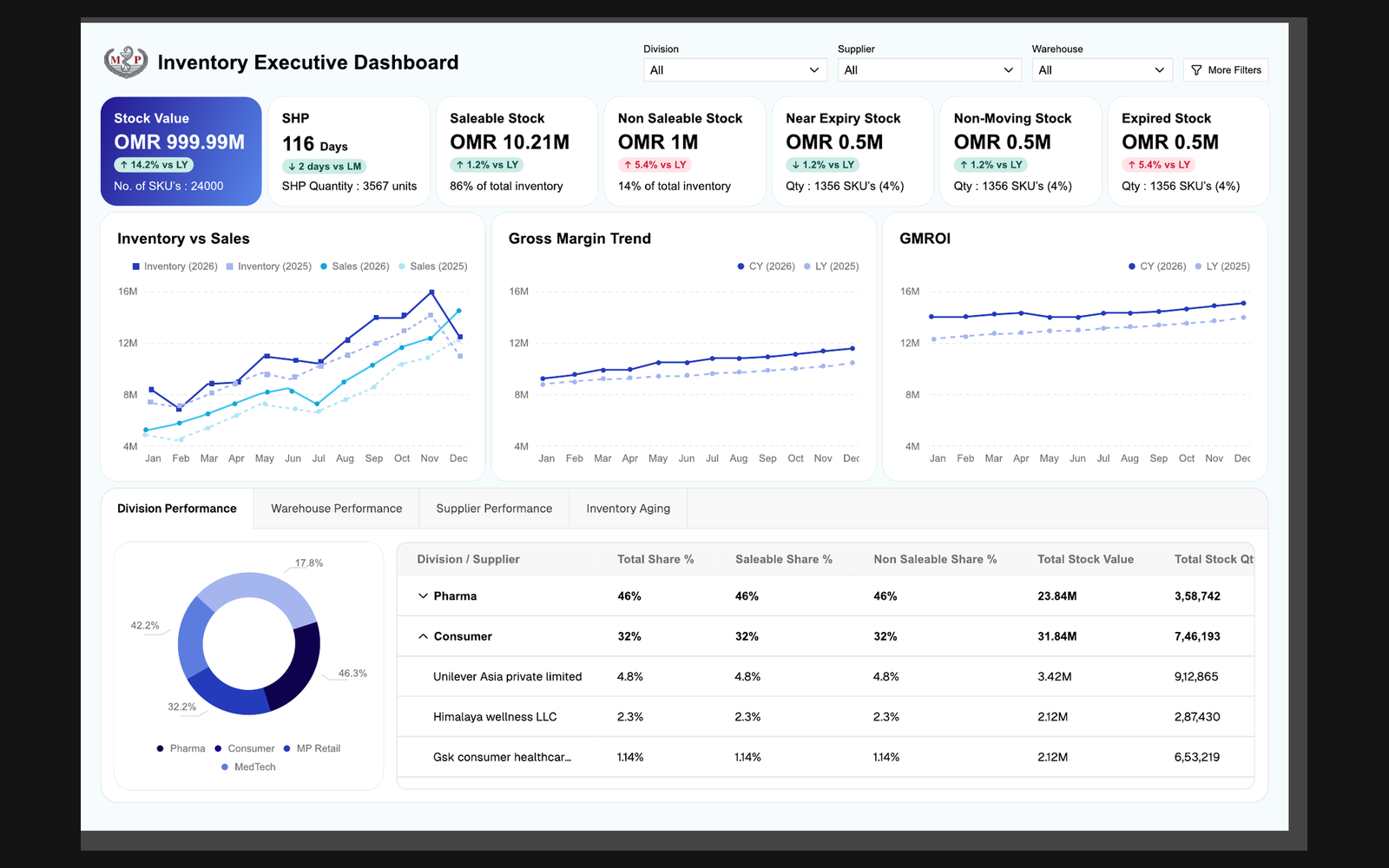Toggle Consumer donut legend item
Screen dimensions: 1389x868
tap(244, 748)
